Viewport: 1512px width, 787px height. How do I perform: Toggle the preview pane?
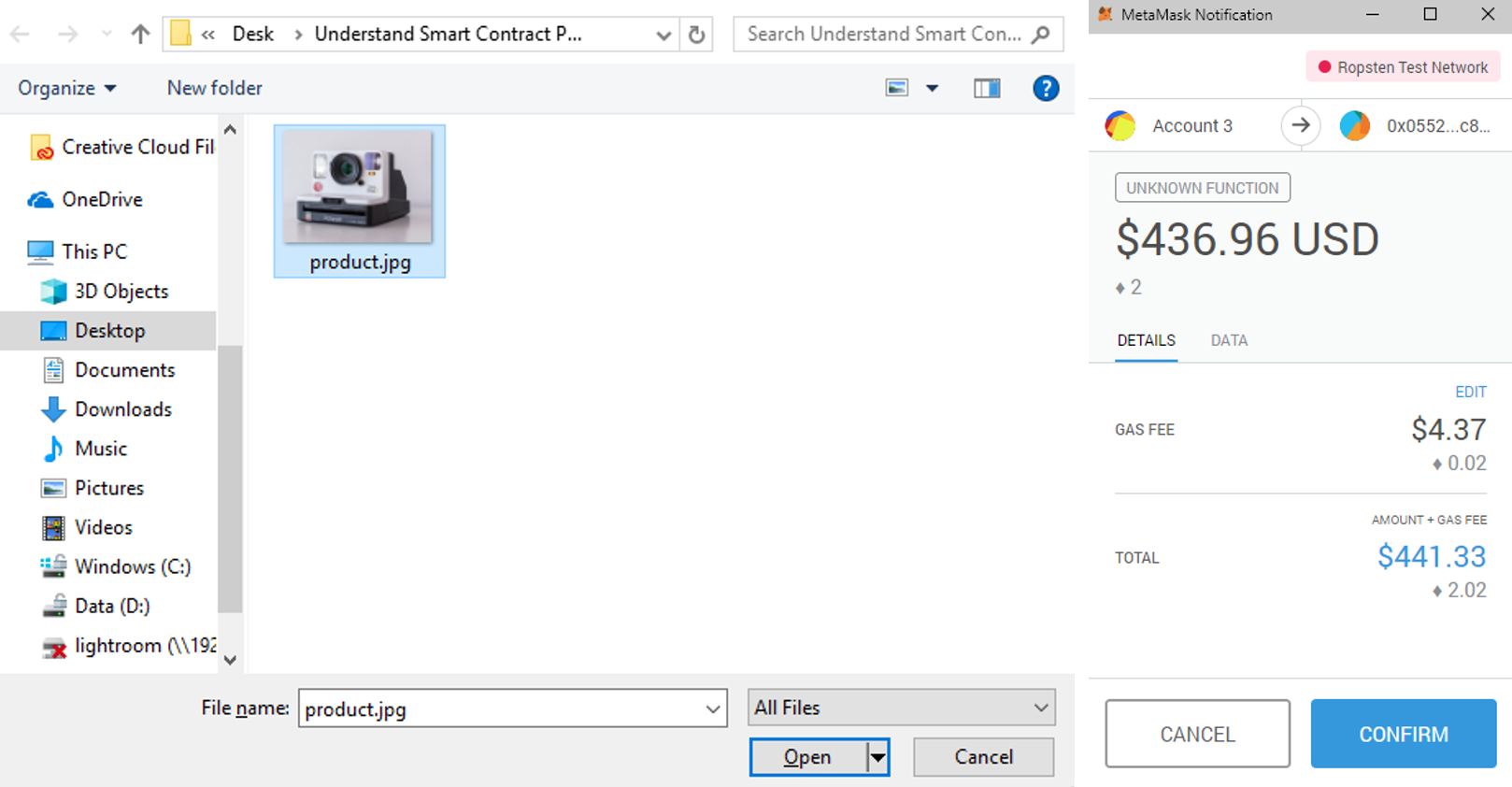(x=987, y=88)
